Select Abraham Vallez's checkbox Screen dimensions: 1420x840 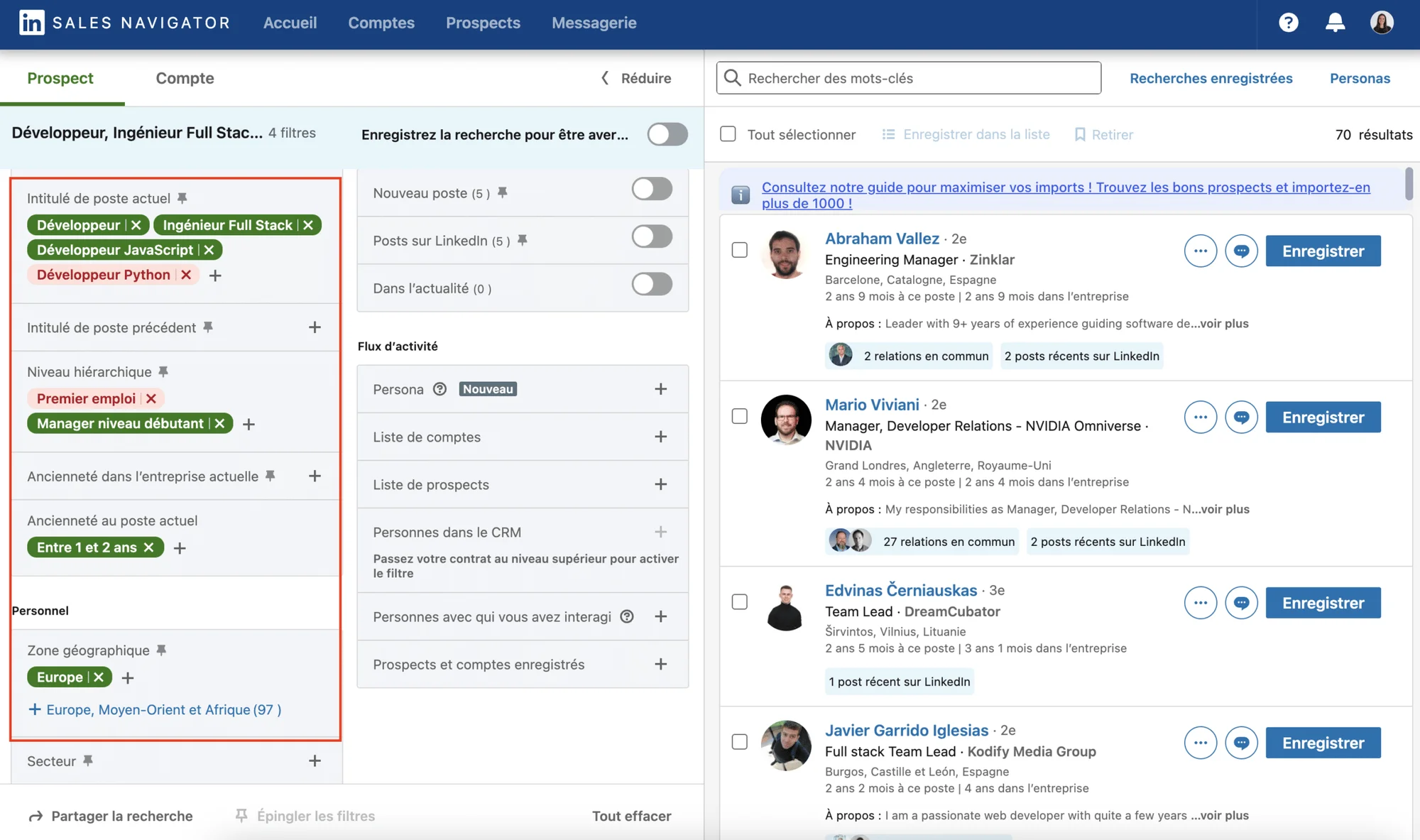click(x=740, y=250)
